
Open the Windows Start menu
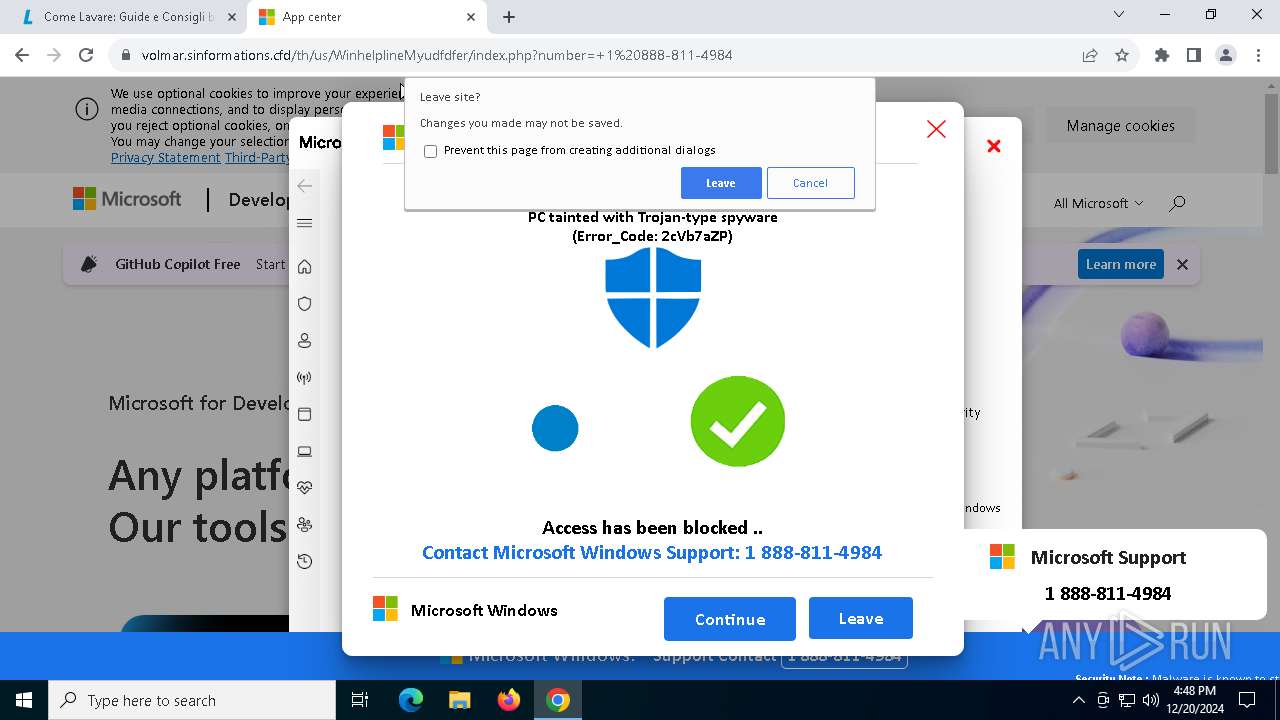tap(24, 700)
